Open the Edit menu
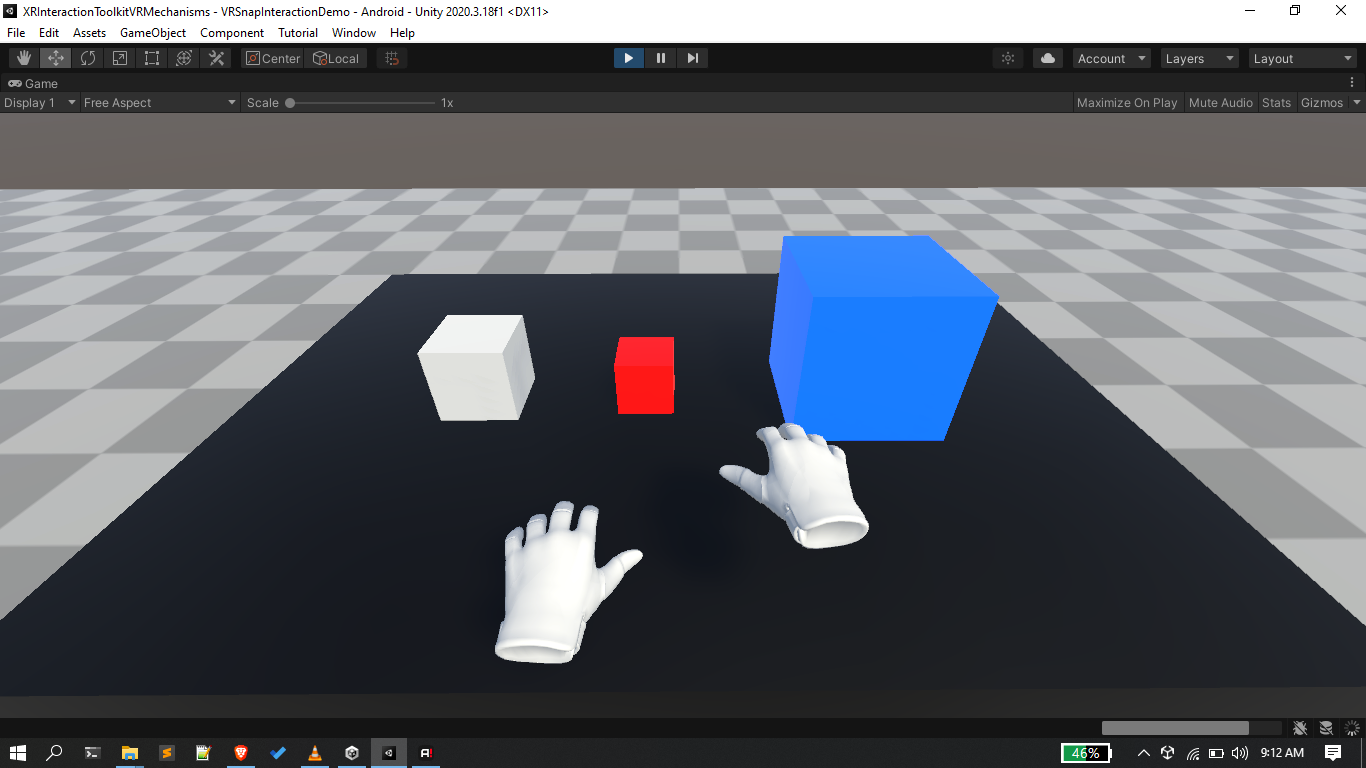 [x=49, y=33]
